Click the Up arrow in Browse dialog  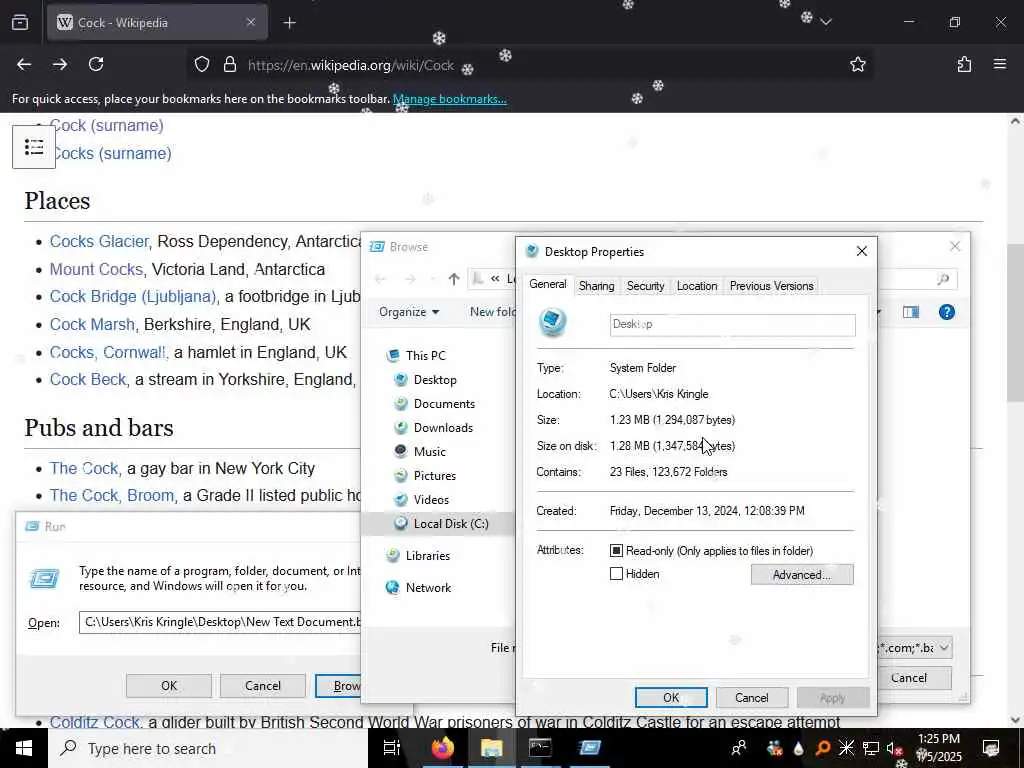(x=454, y=280)
